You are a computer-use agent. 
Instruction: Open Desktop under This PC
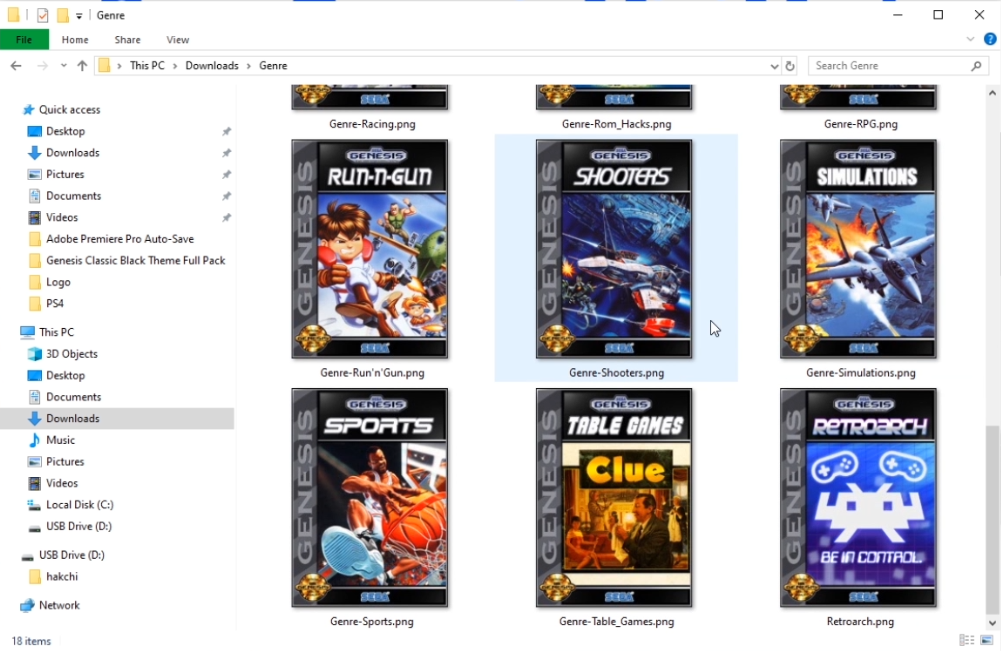65,376
